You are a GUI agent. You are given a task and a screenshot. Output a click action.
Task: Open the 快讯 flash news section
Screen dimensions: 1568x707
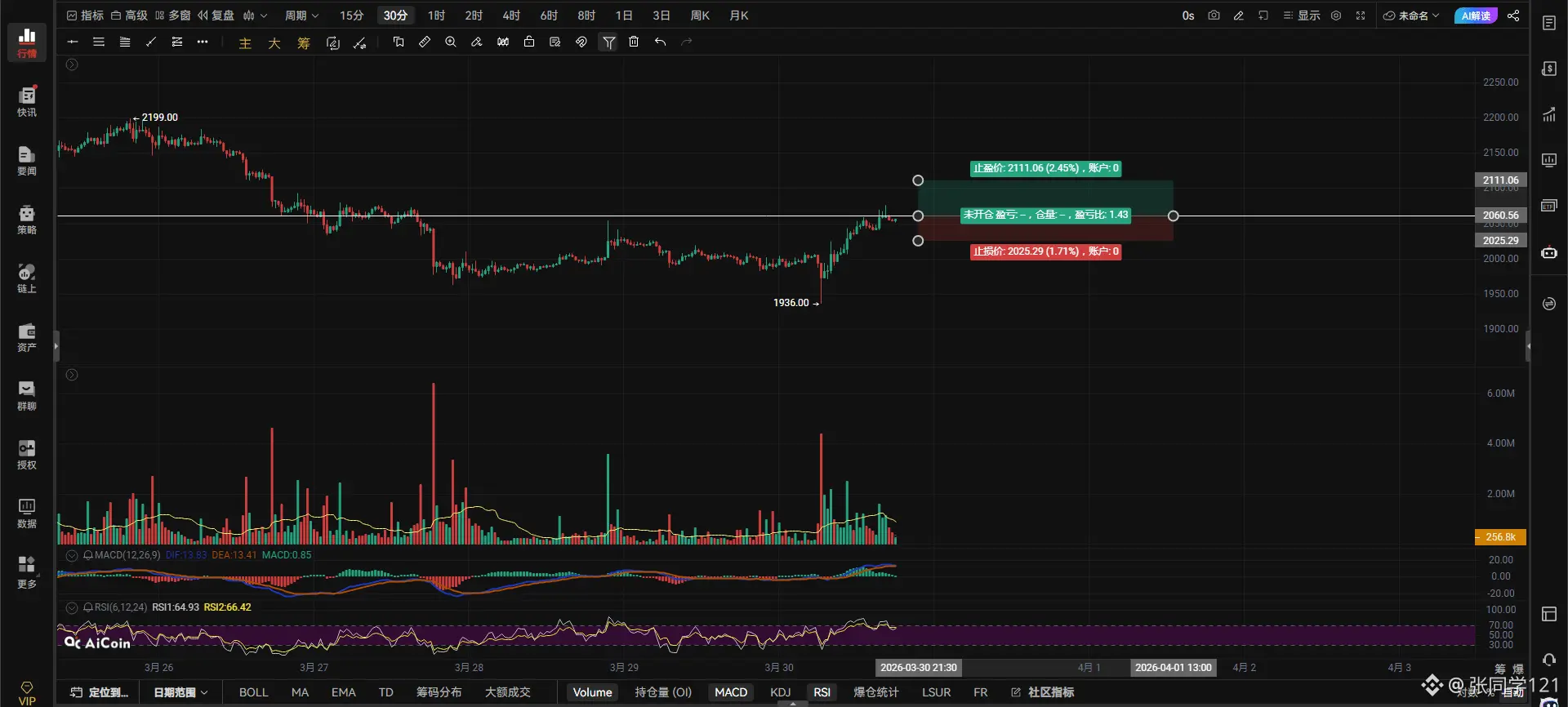coord(27,102)
